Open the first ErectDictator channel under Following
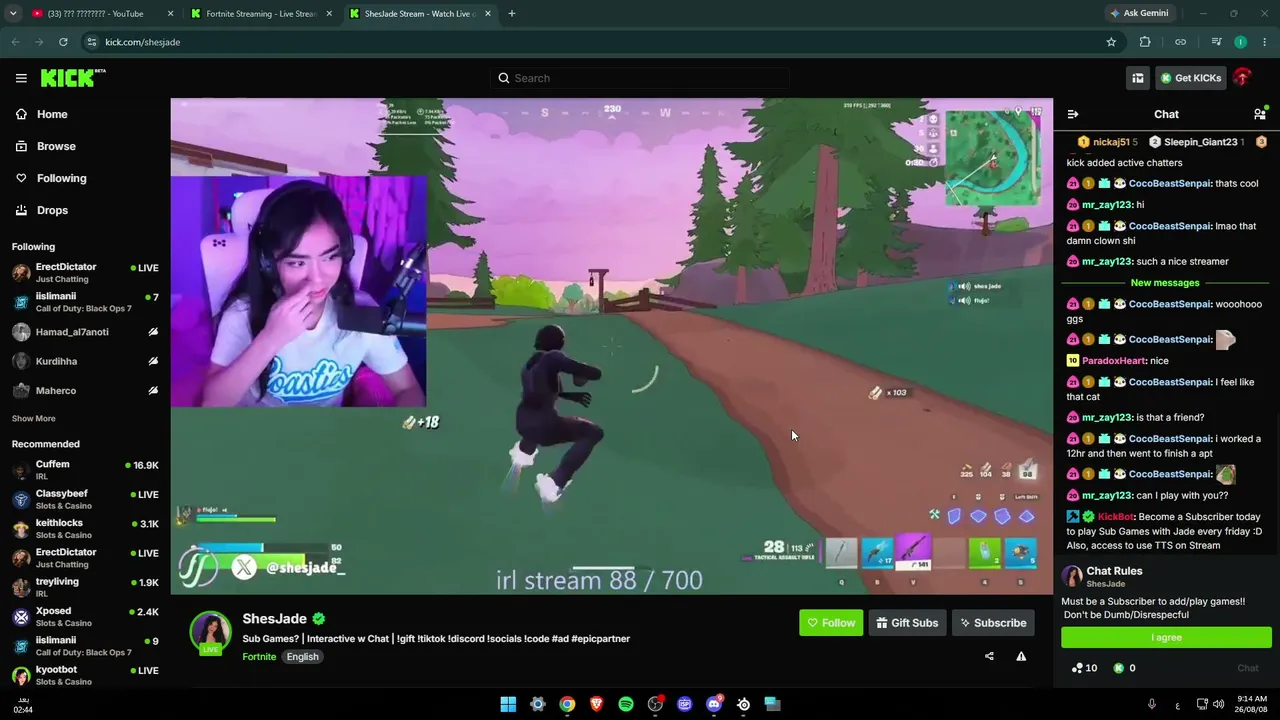 pyautogui.click(x=84, y=272)
